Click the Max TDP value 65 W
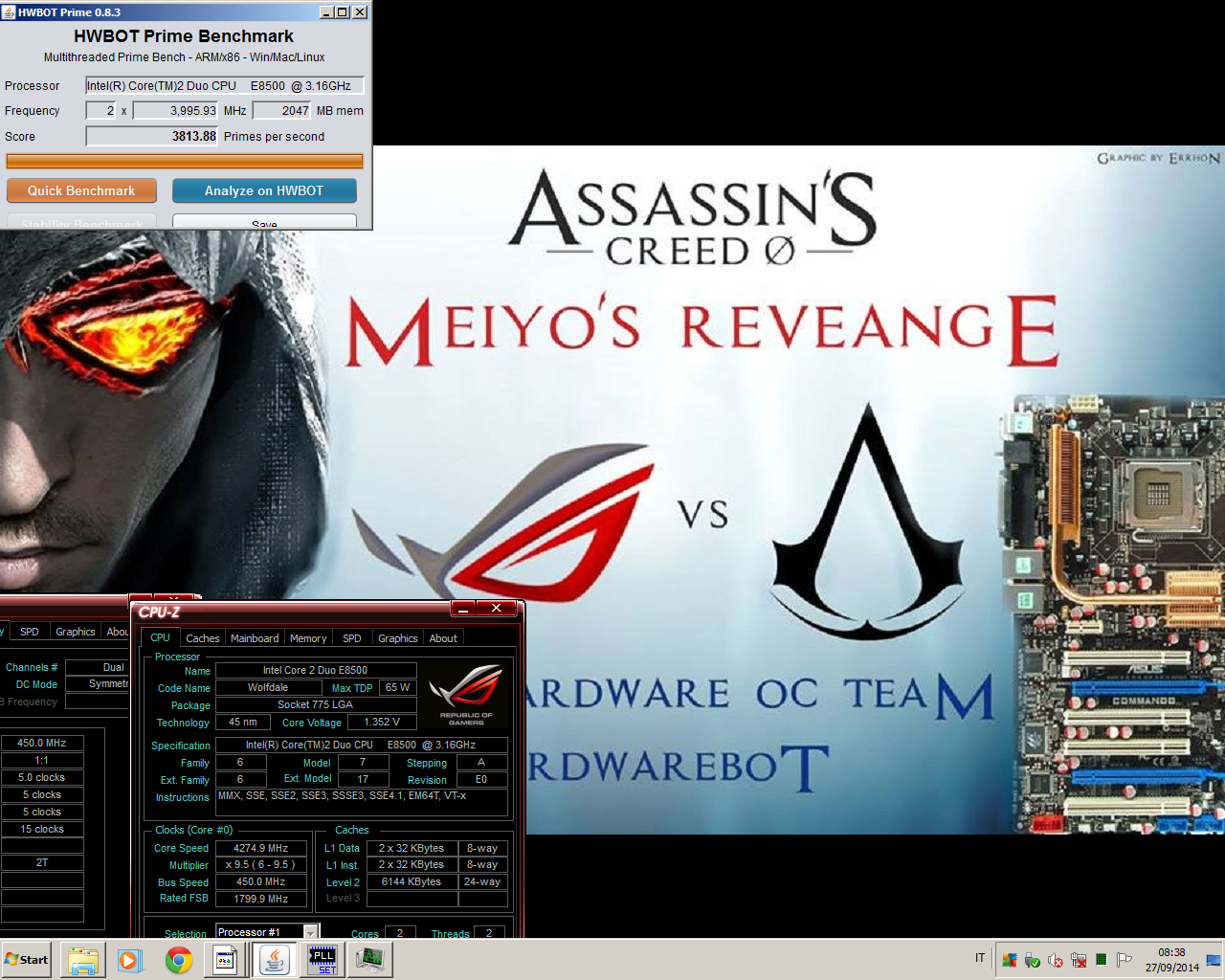Screen dimensions: 1225x980 click(x=397, y=687)
